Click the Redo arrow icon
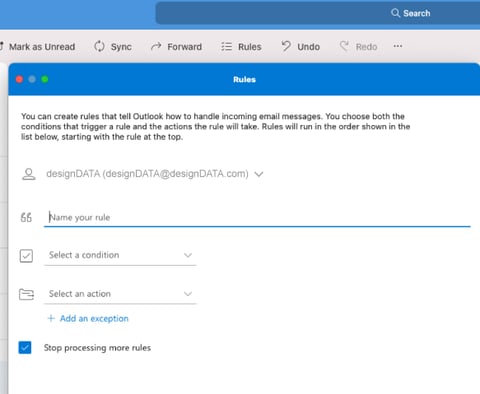Screen dimensions: 480x394 344,46
